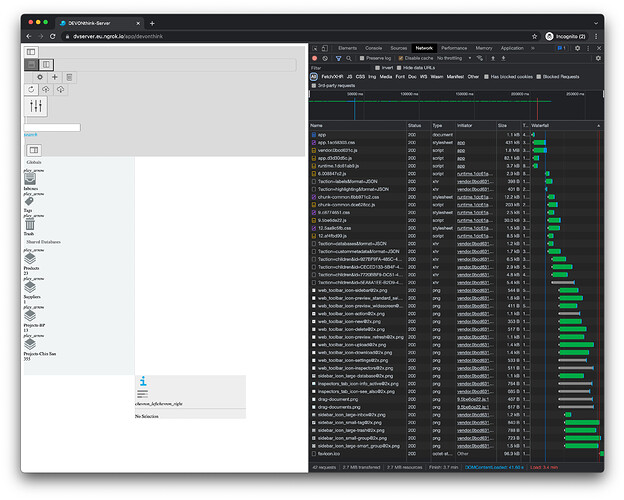Click the plus icon to add item
This screenshot has height=500, width=624.
[54, 77]
